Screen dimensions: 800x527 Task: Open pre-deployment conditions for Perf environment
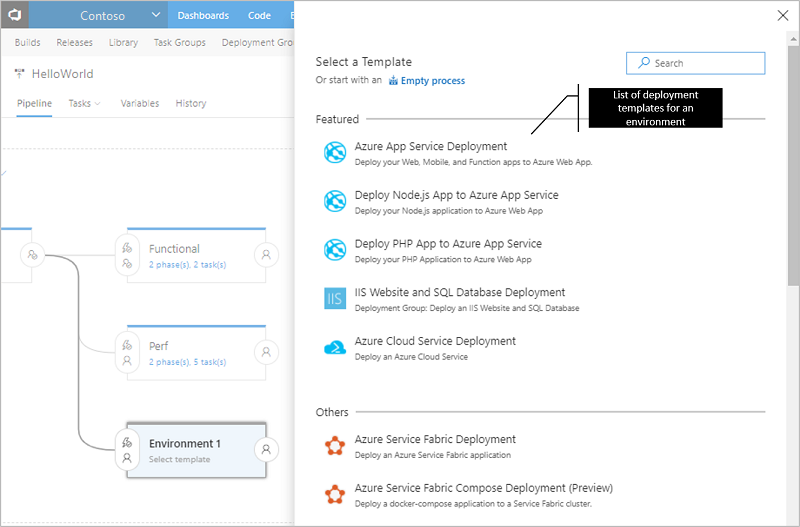[x=127, y=353]
